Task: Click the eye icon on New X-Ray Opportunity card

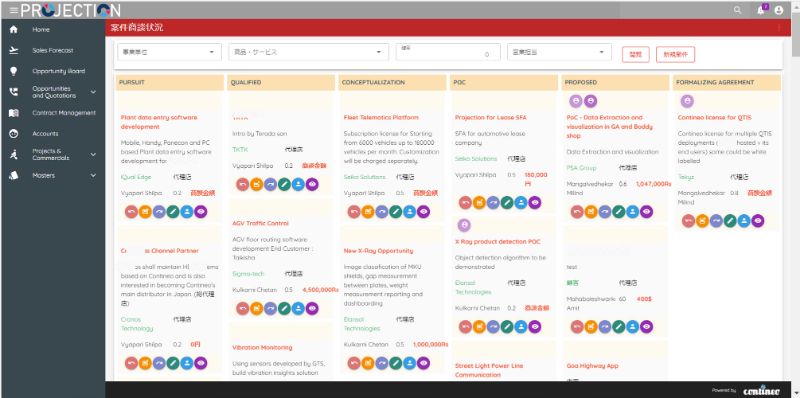Action: click(x=423, y=363)
